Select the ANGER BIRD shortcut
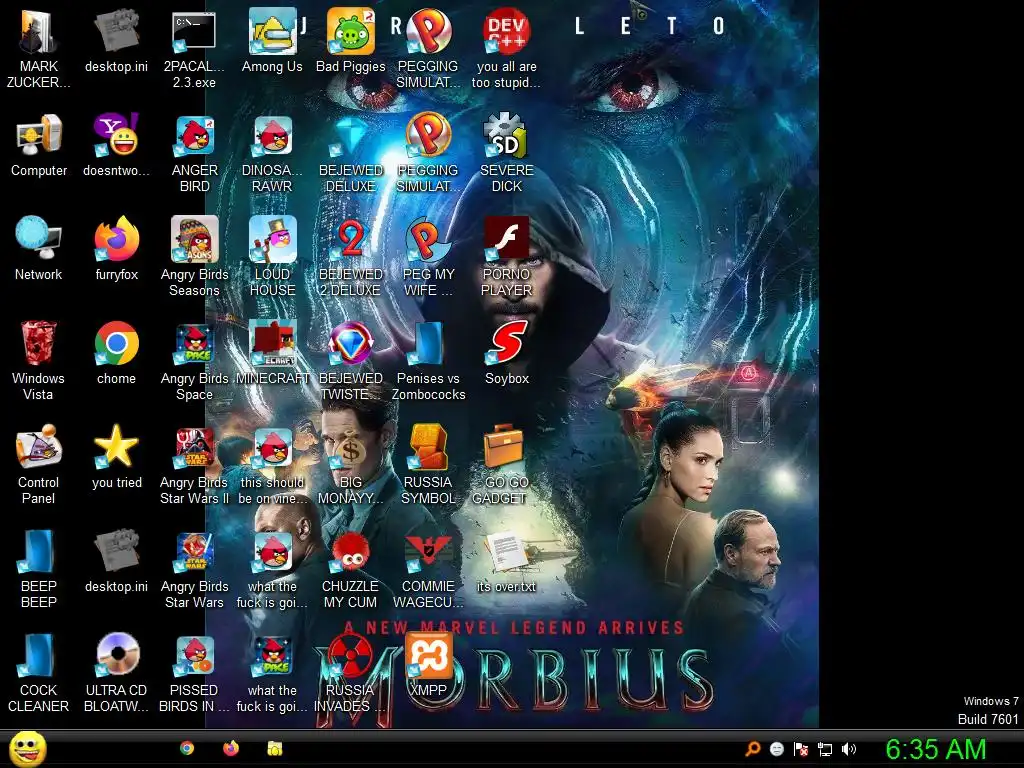The height and width of the screenshot is (768, 1024). tap(194, 152)
